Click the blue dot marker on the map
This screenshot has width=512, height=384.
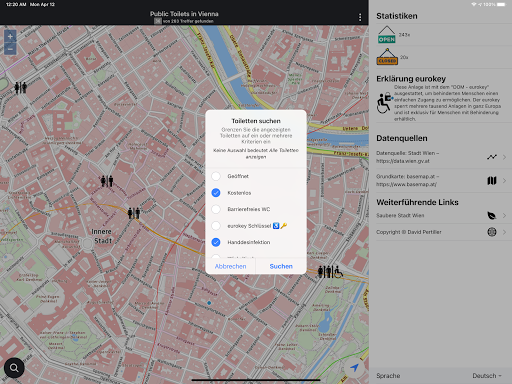point(209,303)
